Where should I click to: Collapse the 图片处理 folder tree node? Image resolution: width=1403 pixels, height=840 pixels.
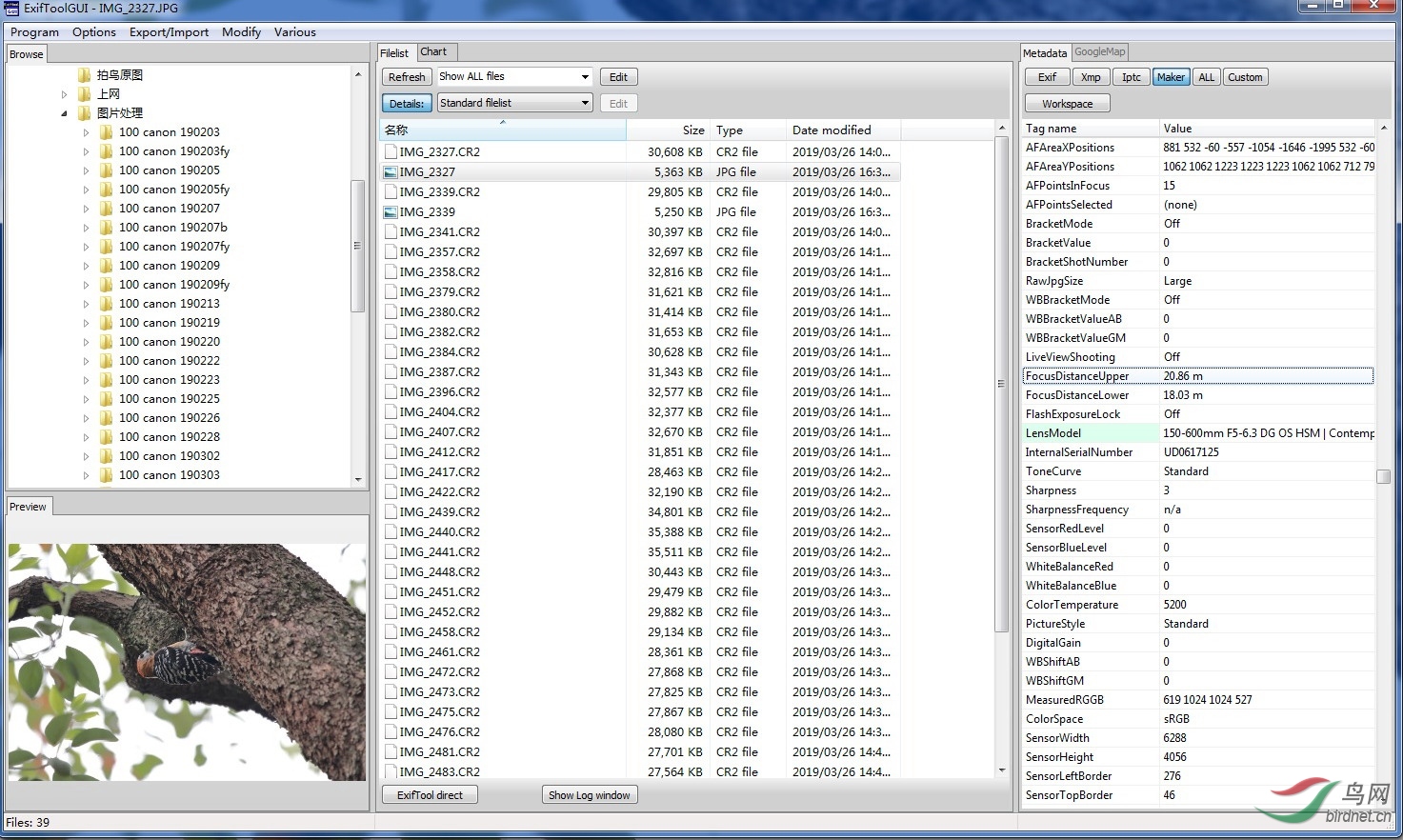pyautogui.click(x=65, y=113)
